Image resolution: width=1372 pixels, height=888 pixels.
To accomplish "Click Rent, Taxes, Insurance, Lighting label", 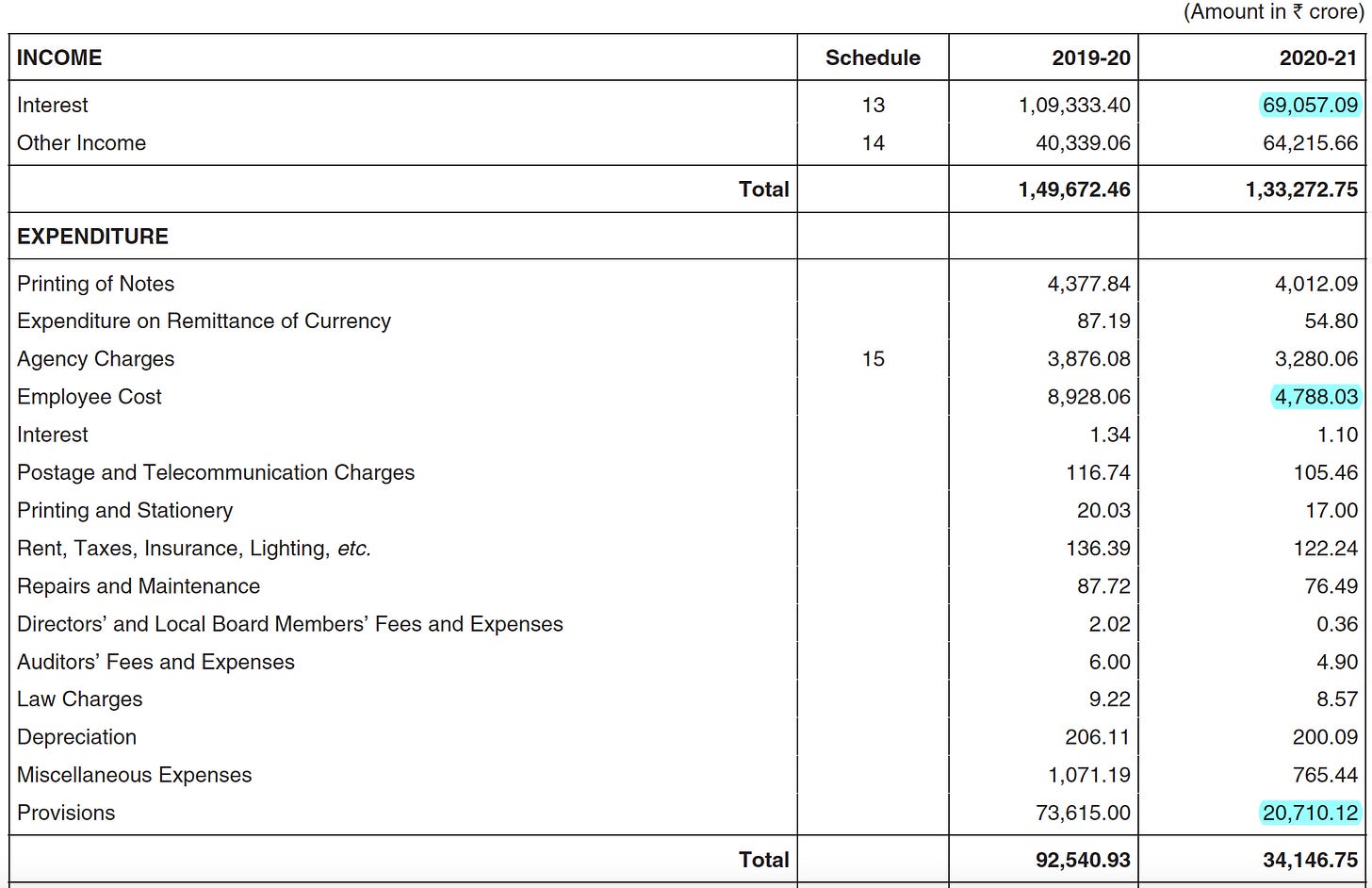I will 194,549.
